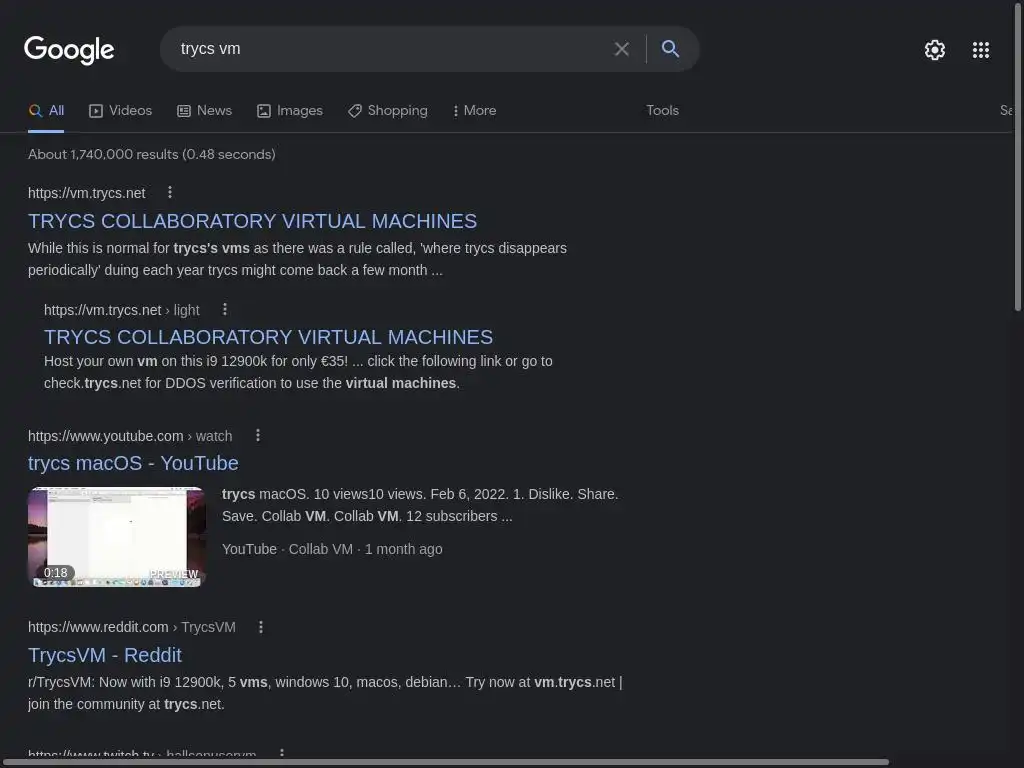Viewport: 1024px width, 768px height.
Task: Open options dots next to https://vm.trycs.net
Action: 170,192
